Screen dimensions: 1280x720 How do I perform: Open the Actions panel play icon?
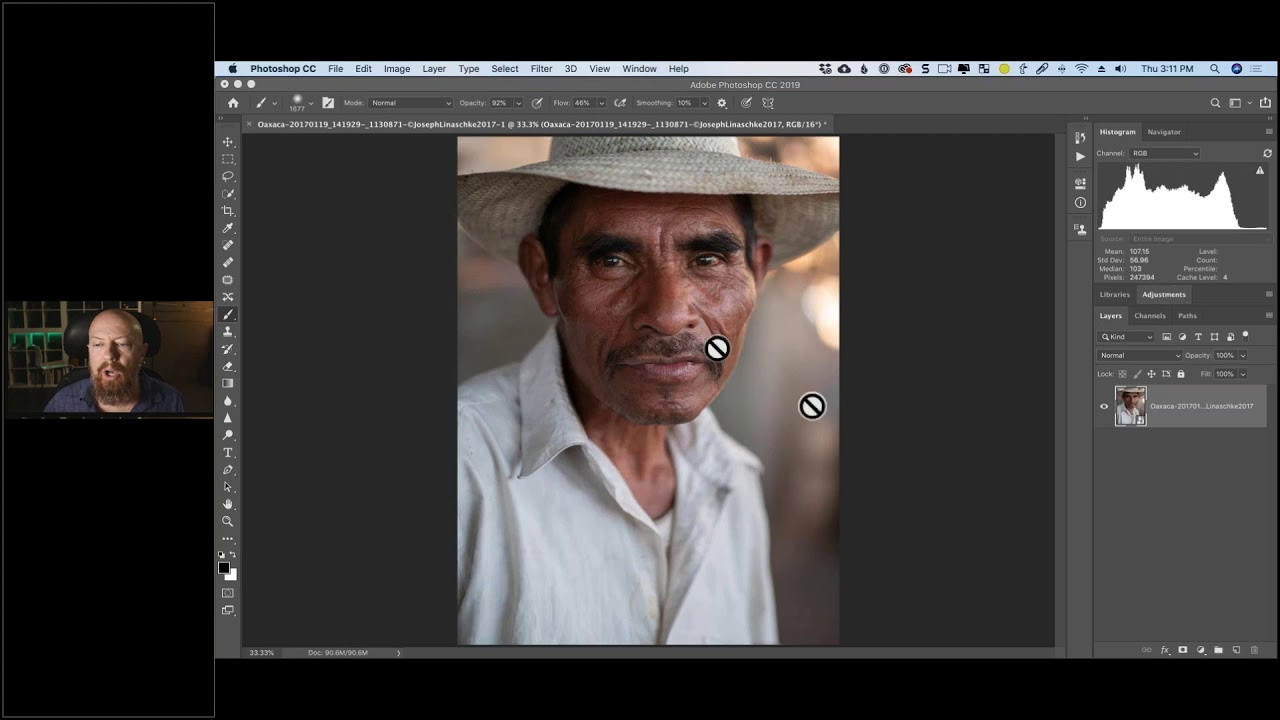1080,157
